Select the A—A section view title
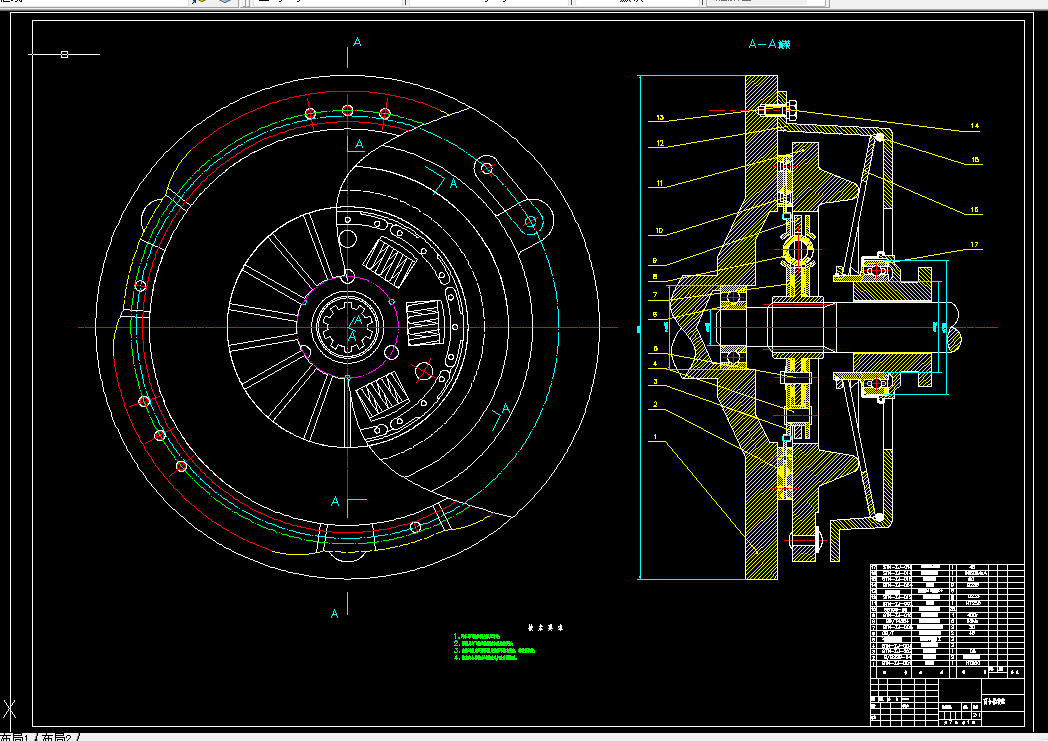The image size is (1048, 741). click(x=769, y=45)
